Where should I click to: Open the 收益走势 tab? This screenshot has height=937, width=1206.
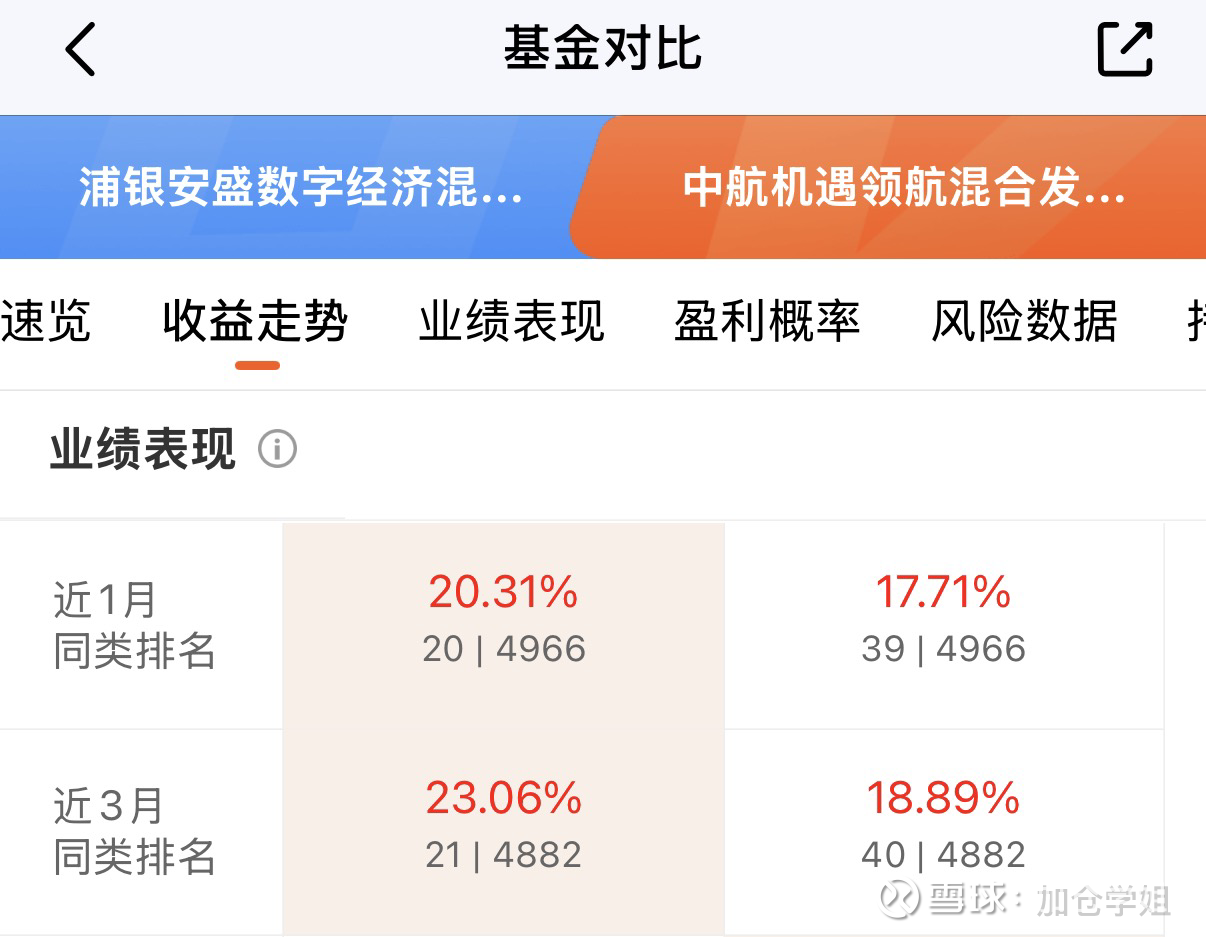(256, 322)
